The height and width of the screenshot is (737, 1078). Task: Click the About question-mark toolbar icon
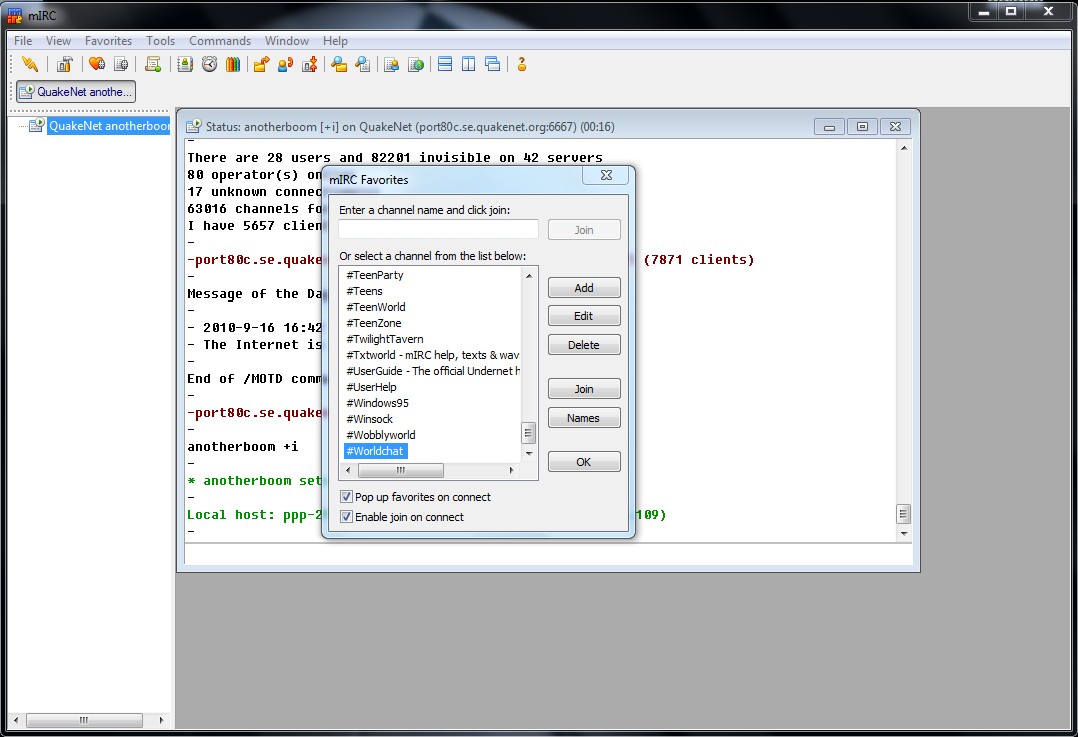coord(522,64)
